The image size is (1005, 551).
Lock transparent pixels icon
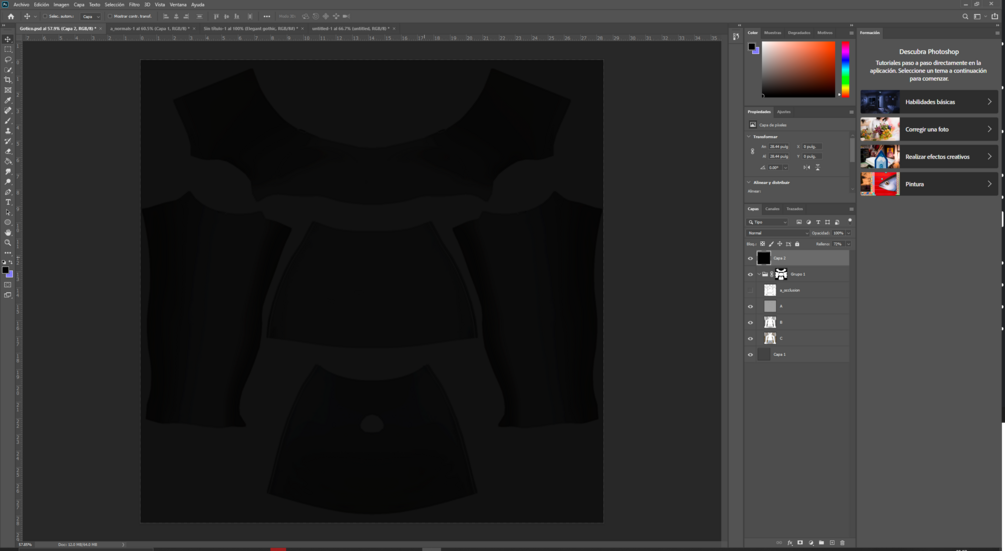coord(762,244)
